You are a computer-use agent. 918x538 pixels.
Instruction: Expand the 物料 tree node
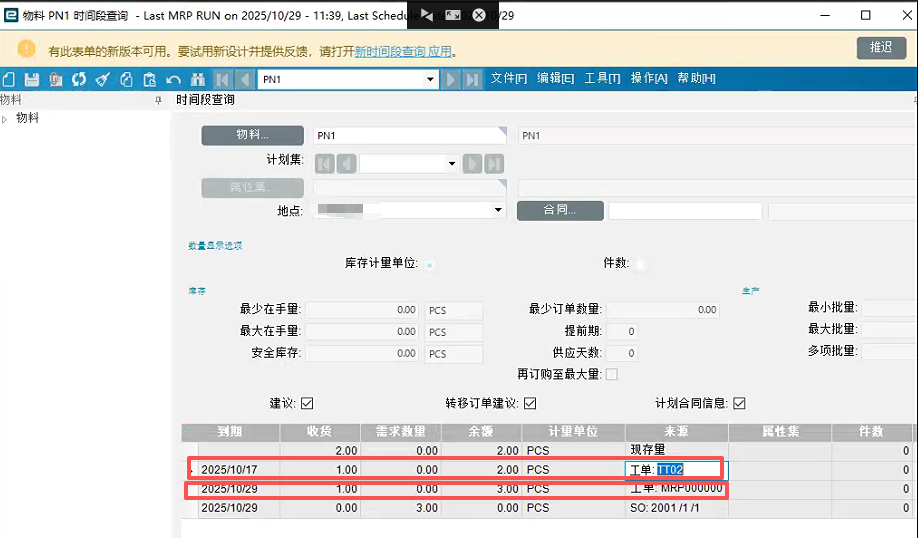click(x=5, y=119)
